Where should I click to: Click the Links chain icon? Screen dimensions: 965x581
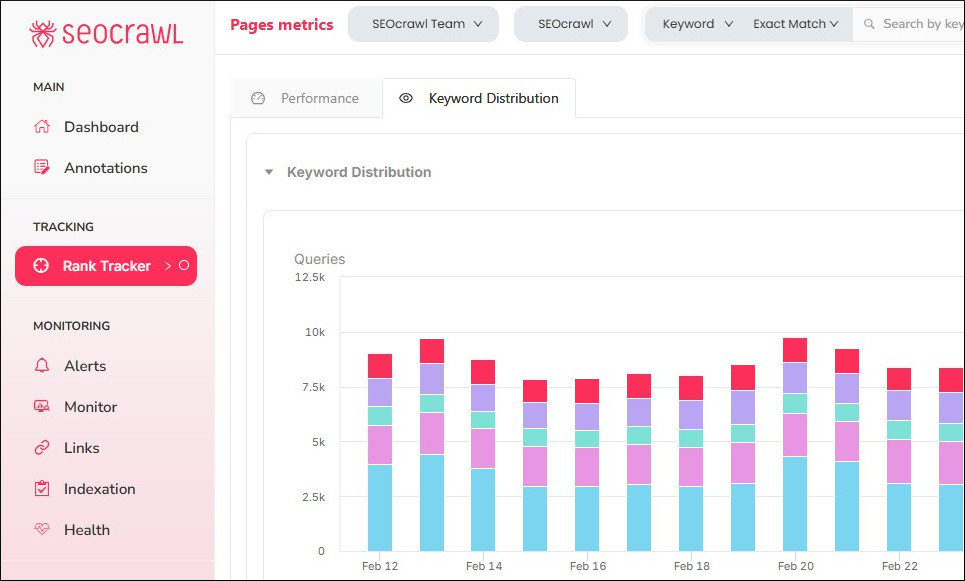[41, 448]
